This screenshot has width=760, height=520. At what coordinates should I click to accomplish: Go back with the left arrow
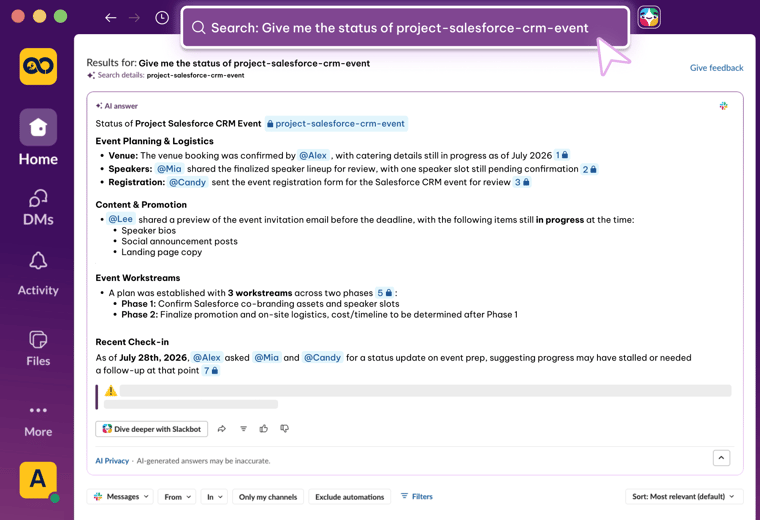click(x=111, y=18)
